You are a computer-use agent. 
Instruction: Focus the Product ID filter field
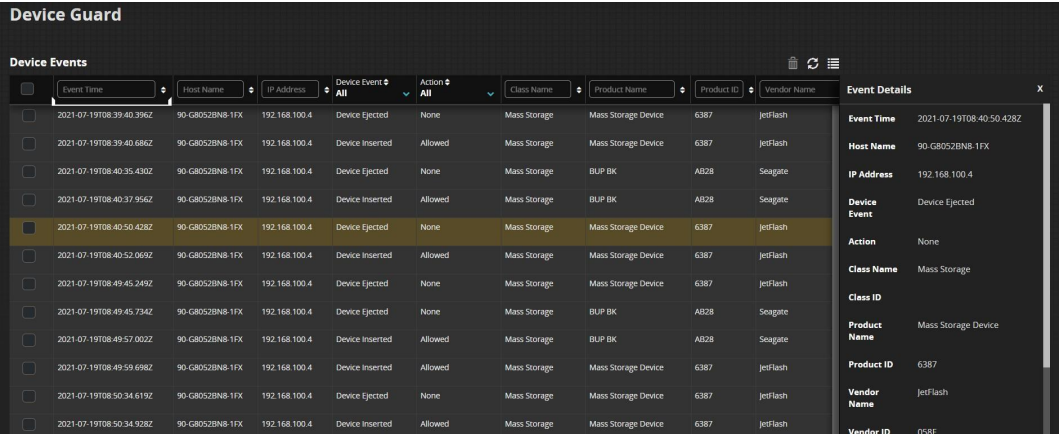719,89
